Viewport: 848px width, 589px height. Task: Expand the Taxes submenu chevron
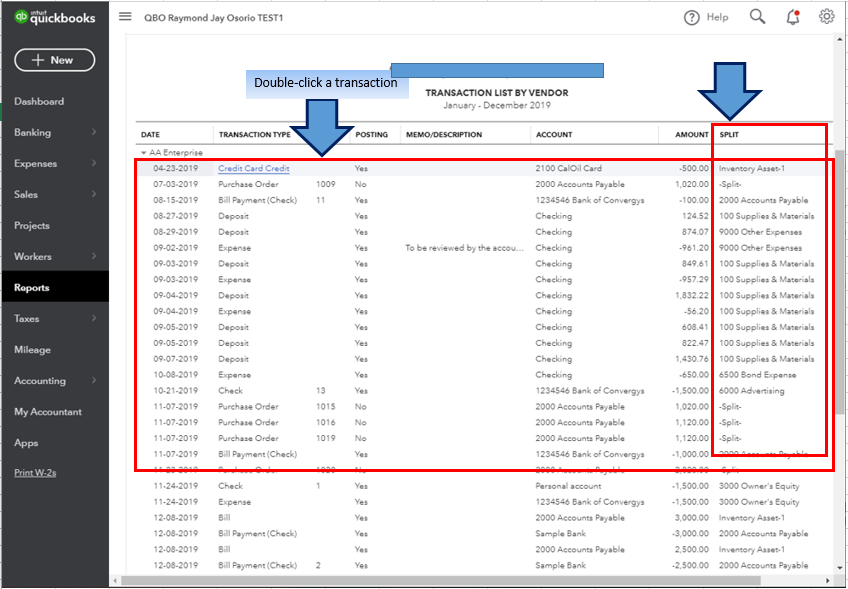[94, 318]
